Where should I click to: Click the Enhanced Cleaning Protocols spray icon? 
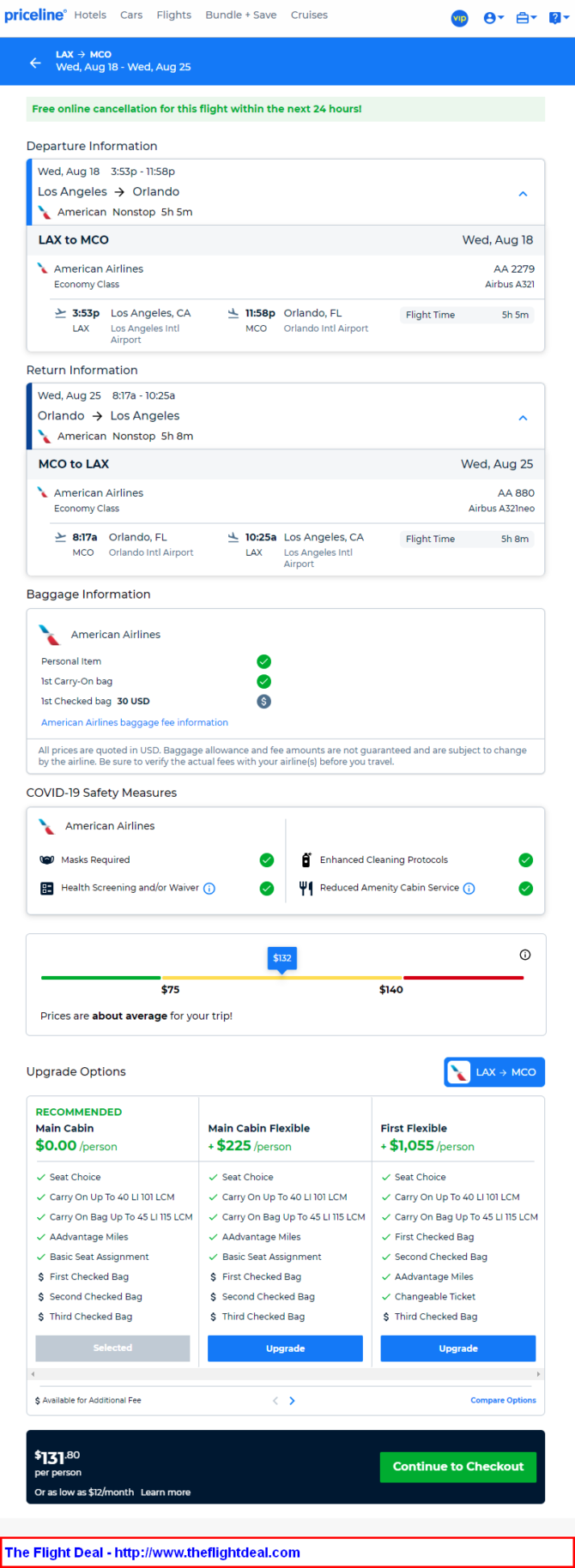(x=306, y=859)
